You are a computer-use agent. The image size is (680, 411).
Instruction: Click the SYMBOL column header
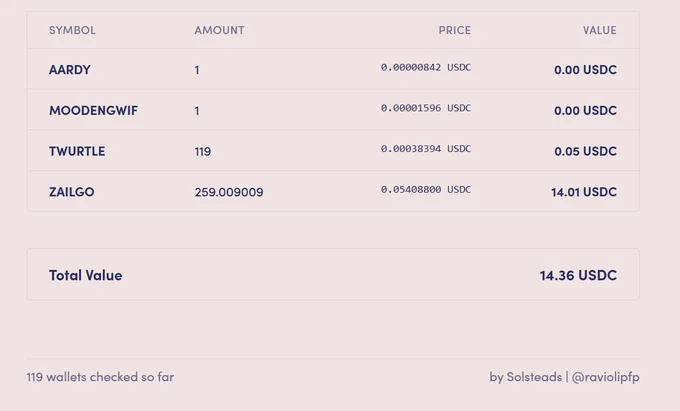tap(72, 30)
